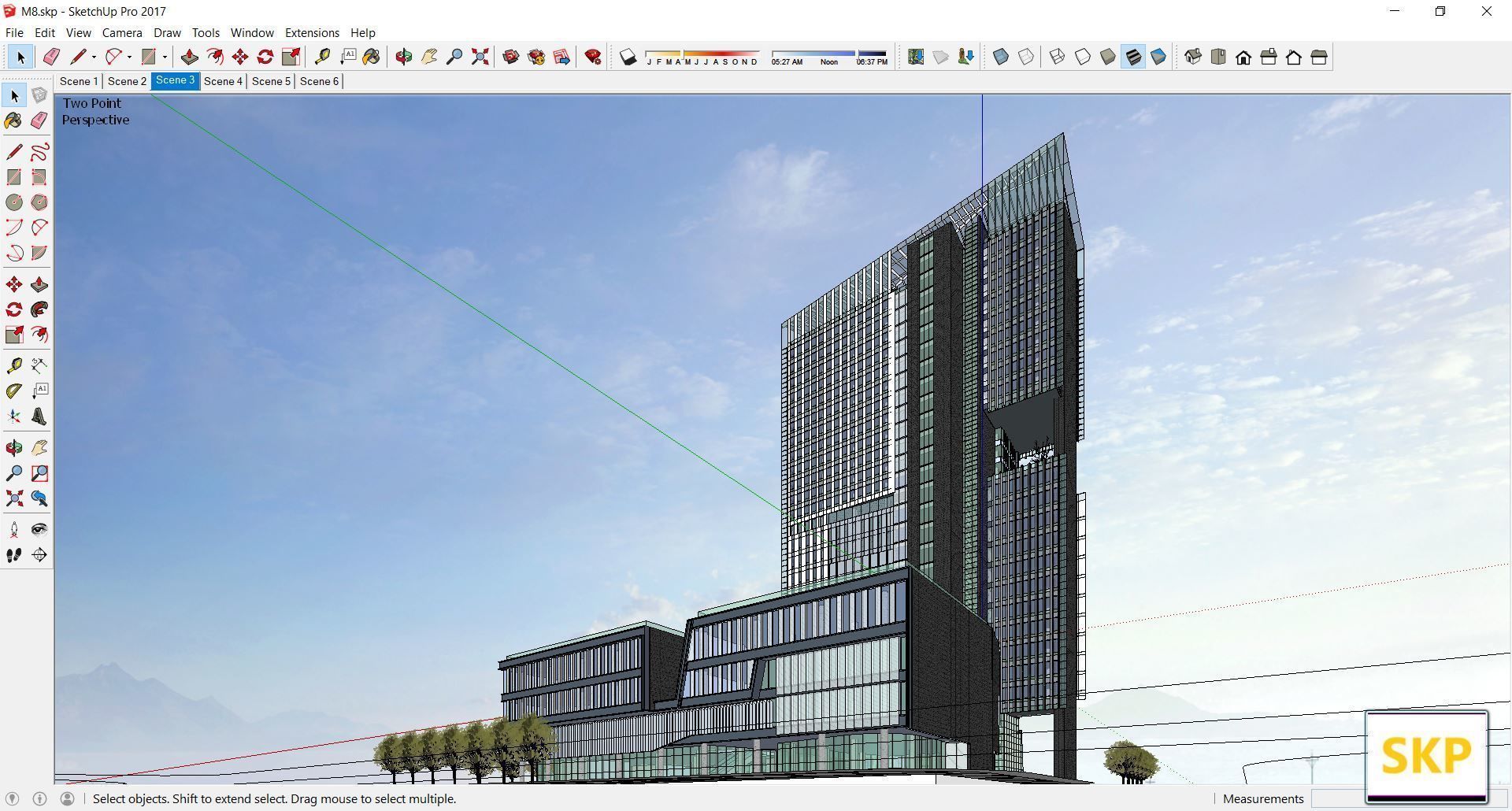1512x811 pixels.
Task: Enable Hidden Line face style
Action: point(1083,57)
